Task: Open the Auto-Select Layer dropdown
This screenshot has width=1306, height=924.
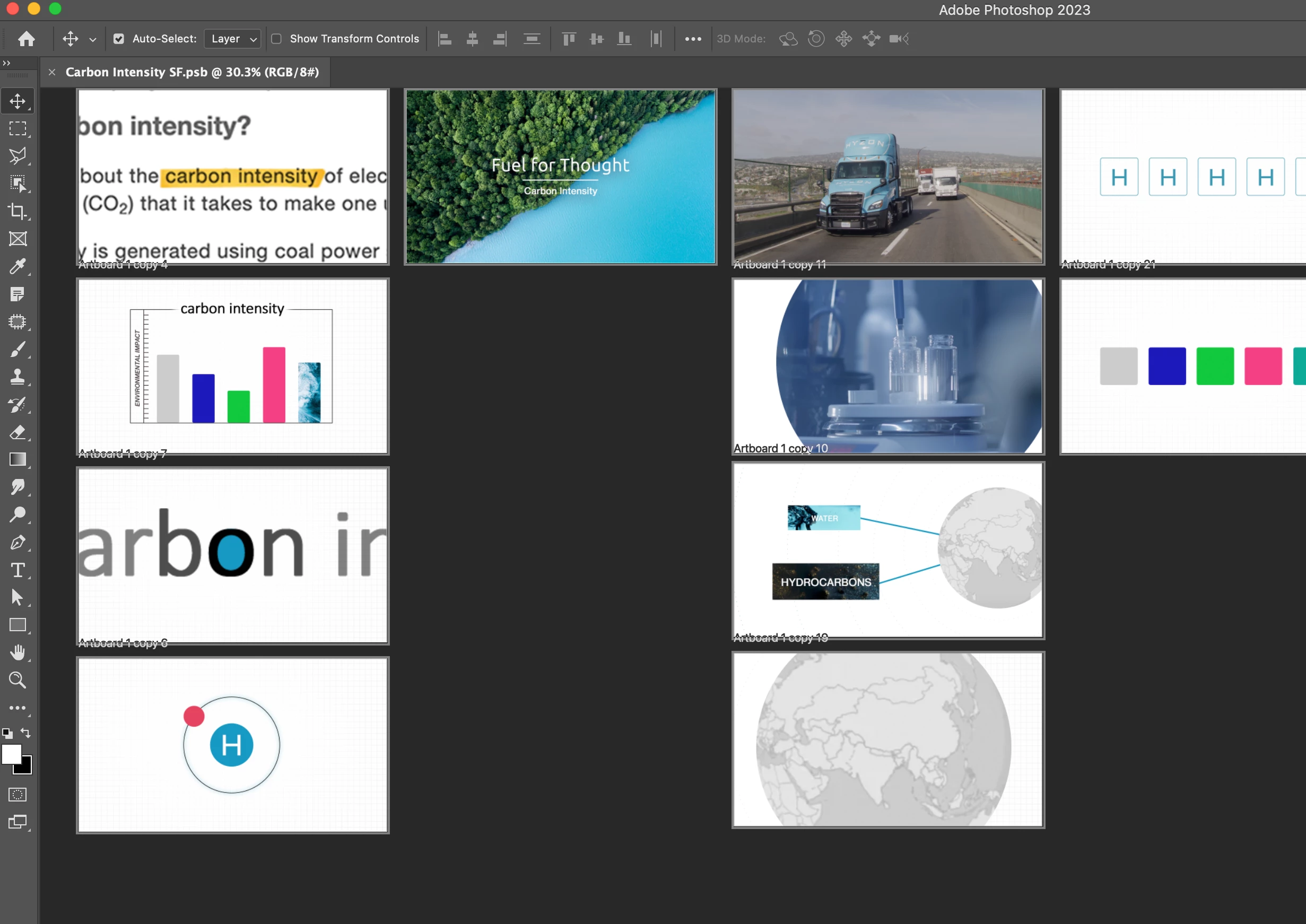Action: click(x=233, y=39)
